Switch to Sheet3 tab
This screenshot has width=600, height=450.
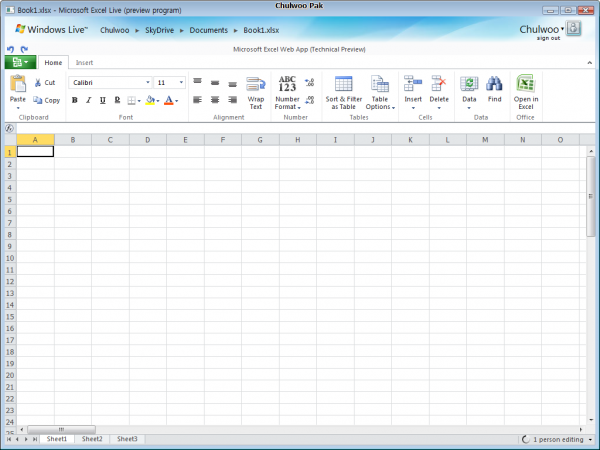[127, 439]
